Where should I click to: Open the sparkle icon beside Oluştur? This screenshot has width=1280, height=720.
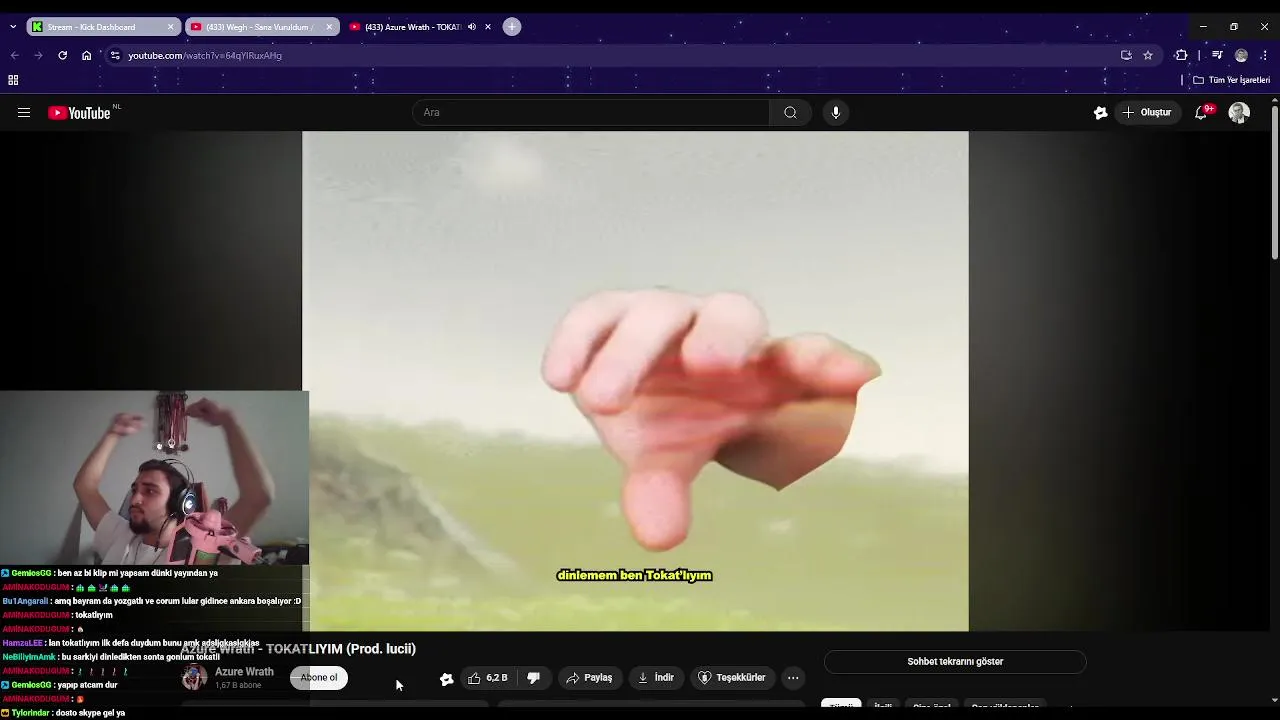coord(1100,113)
